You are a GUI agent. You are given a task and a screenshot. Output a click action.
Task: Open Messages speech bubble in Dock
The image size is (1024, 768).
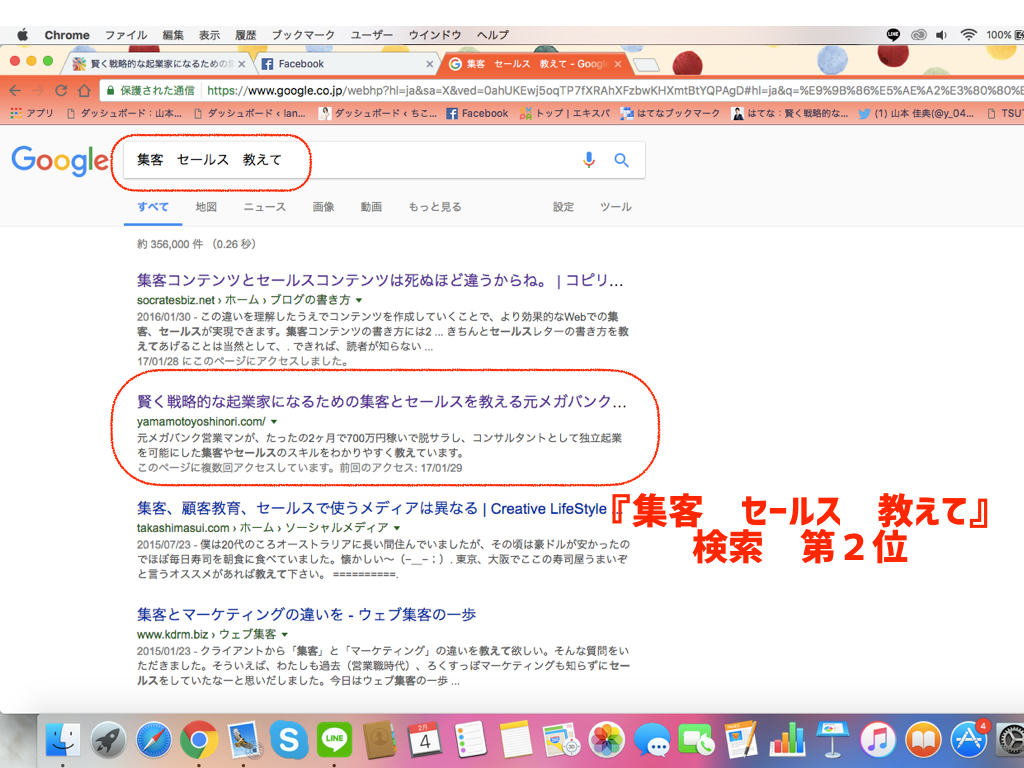pos(652,741)
